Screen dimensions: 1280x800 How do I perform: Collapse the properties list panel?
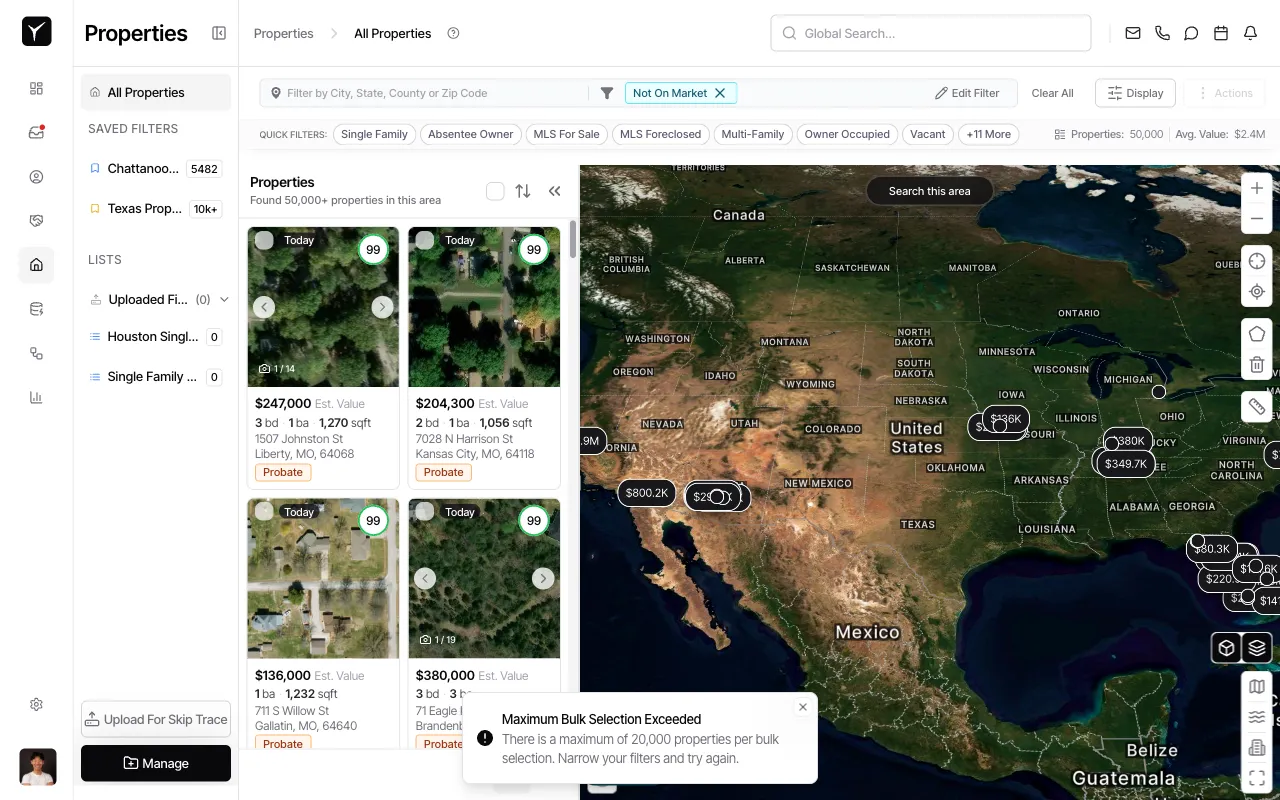(554, 191)
